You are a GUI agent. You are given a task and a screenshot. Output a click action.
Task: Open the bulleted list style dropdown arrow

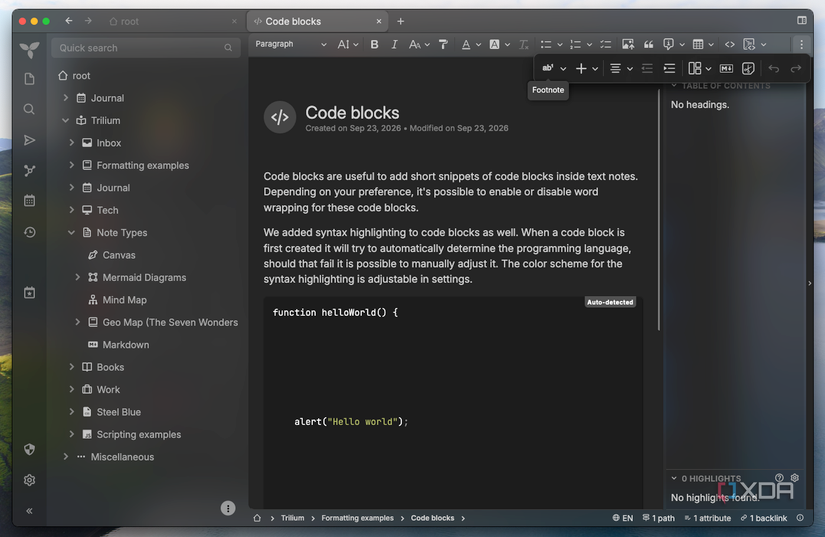560,45
